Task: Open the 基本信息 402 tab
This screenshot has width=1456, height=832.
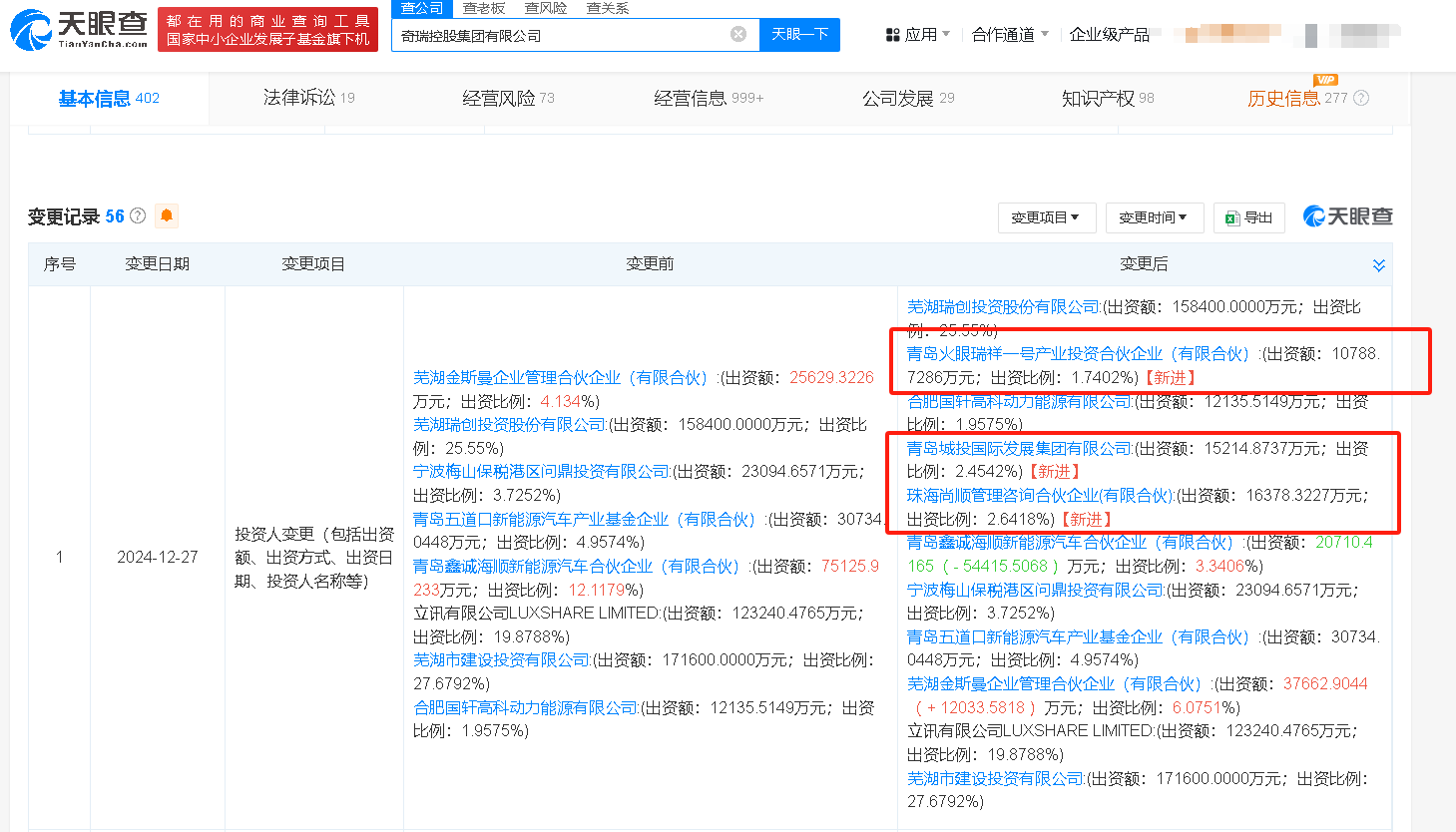Action: coord(109,99)
